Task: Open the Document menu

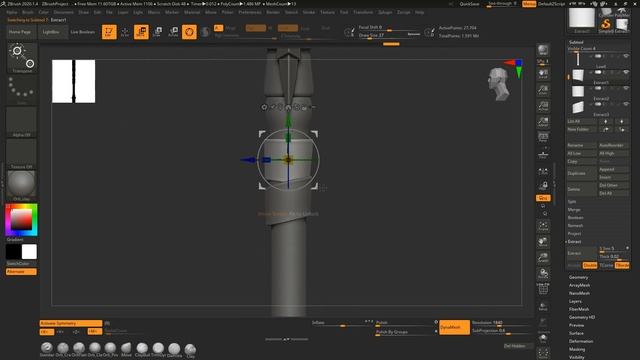Action: tap(64, 12)
